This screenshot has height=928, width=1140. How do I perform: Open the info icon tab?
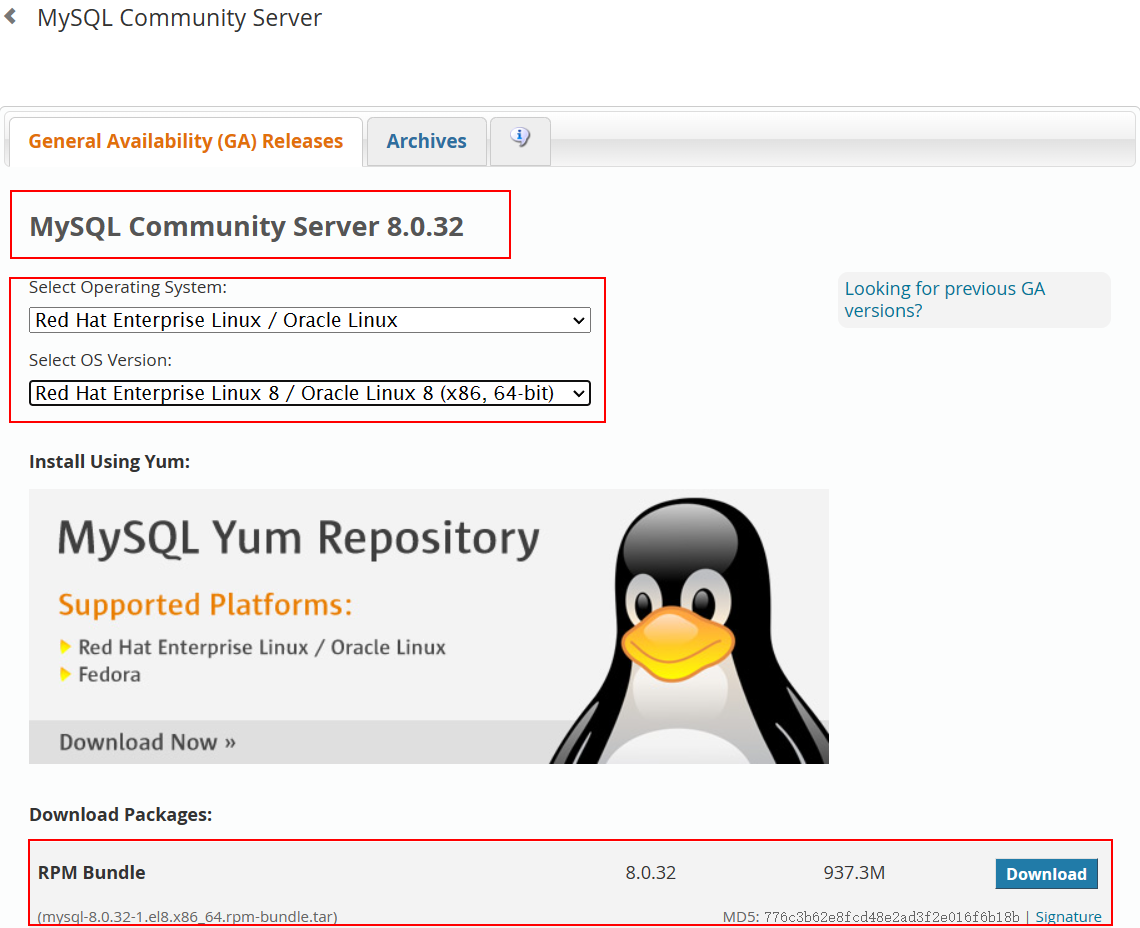click(520, 141)
